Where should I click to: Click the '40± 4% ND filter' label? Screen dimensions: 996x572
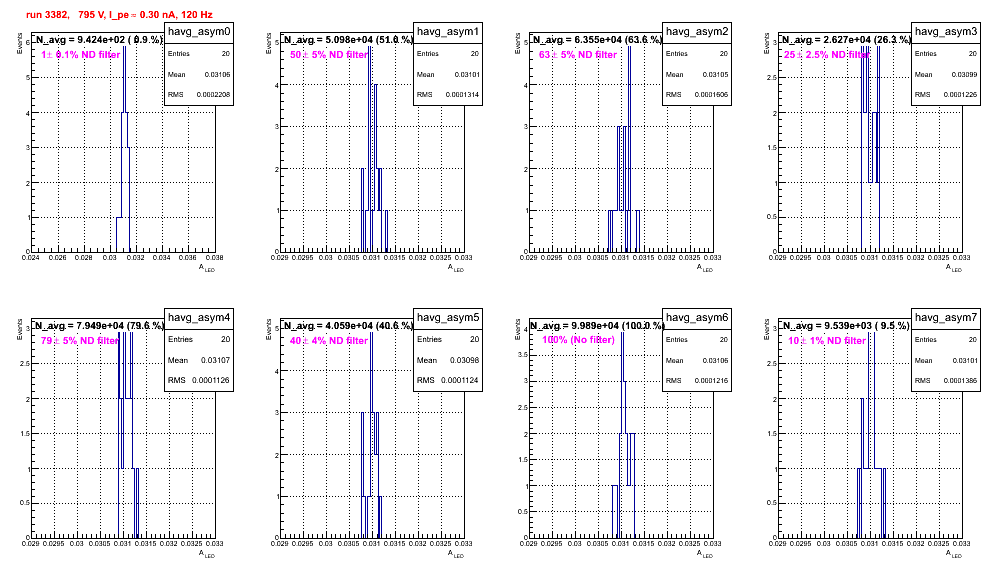click(329, 341)
